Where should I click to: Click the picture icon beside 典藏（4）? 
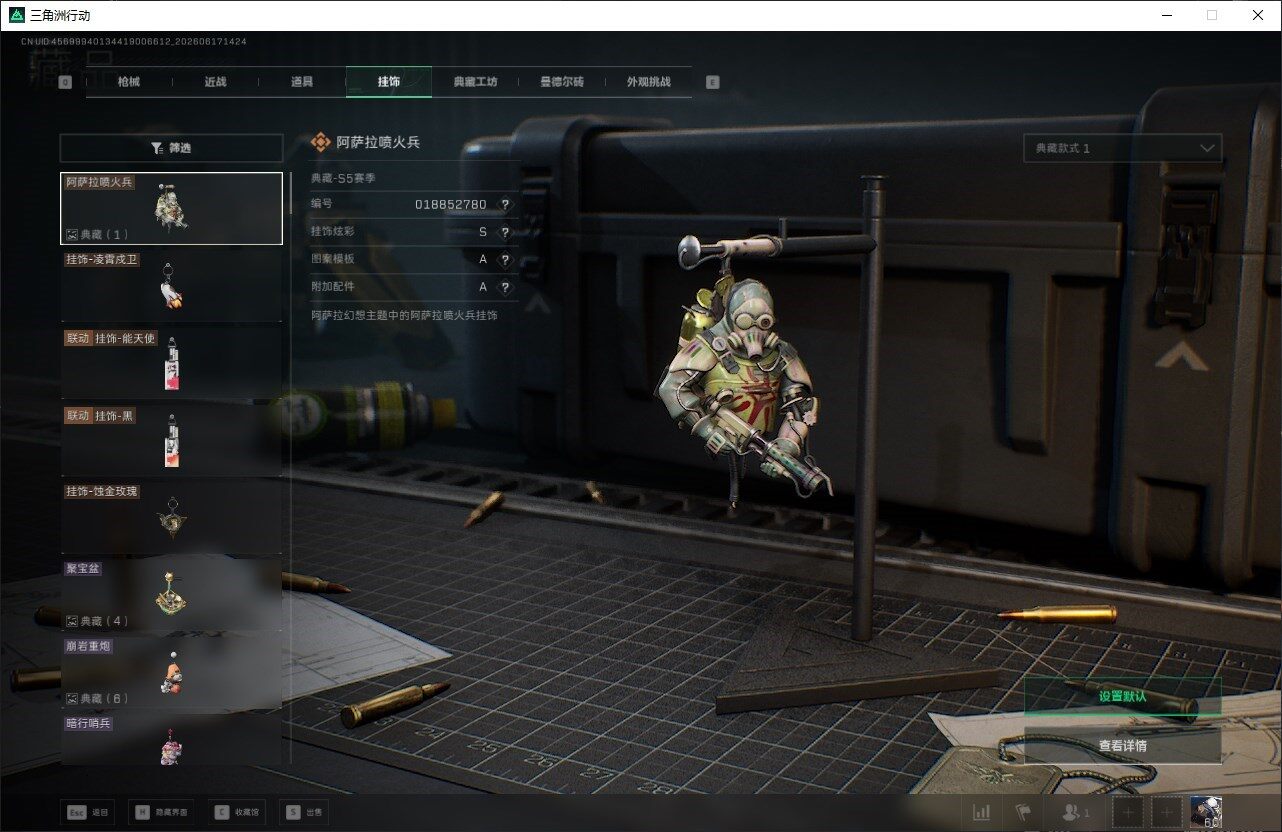click(x=72, y=621)
